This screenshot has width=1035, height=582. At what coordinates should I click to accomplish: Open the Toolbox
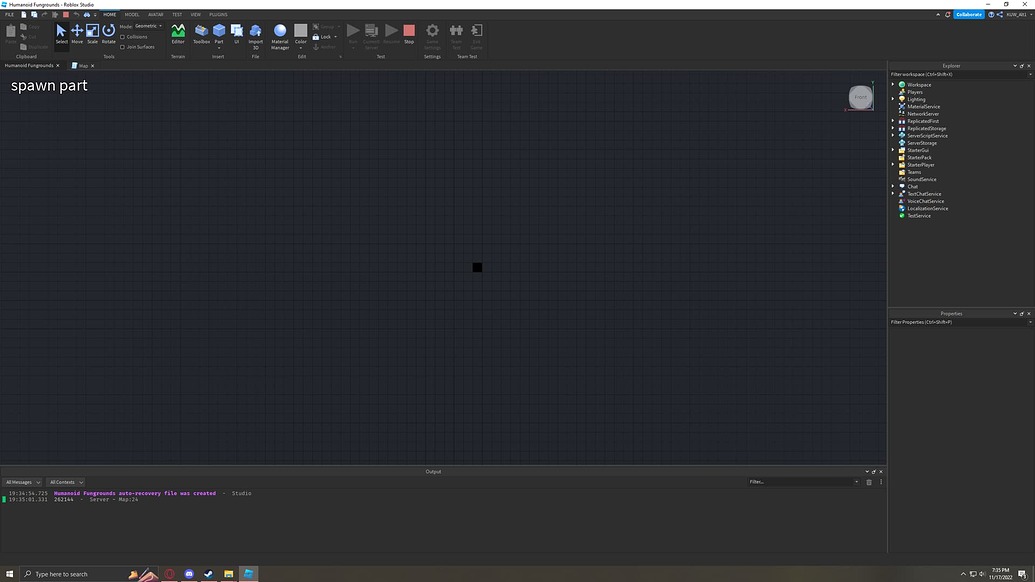click(200, 32)
